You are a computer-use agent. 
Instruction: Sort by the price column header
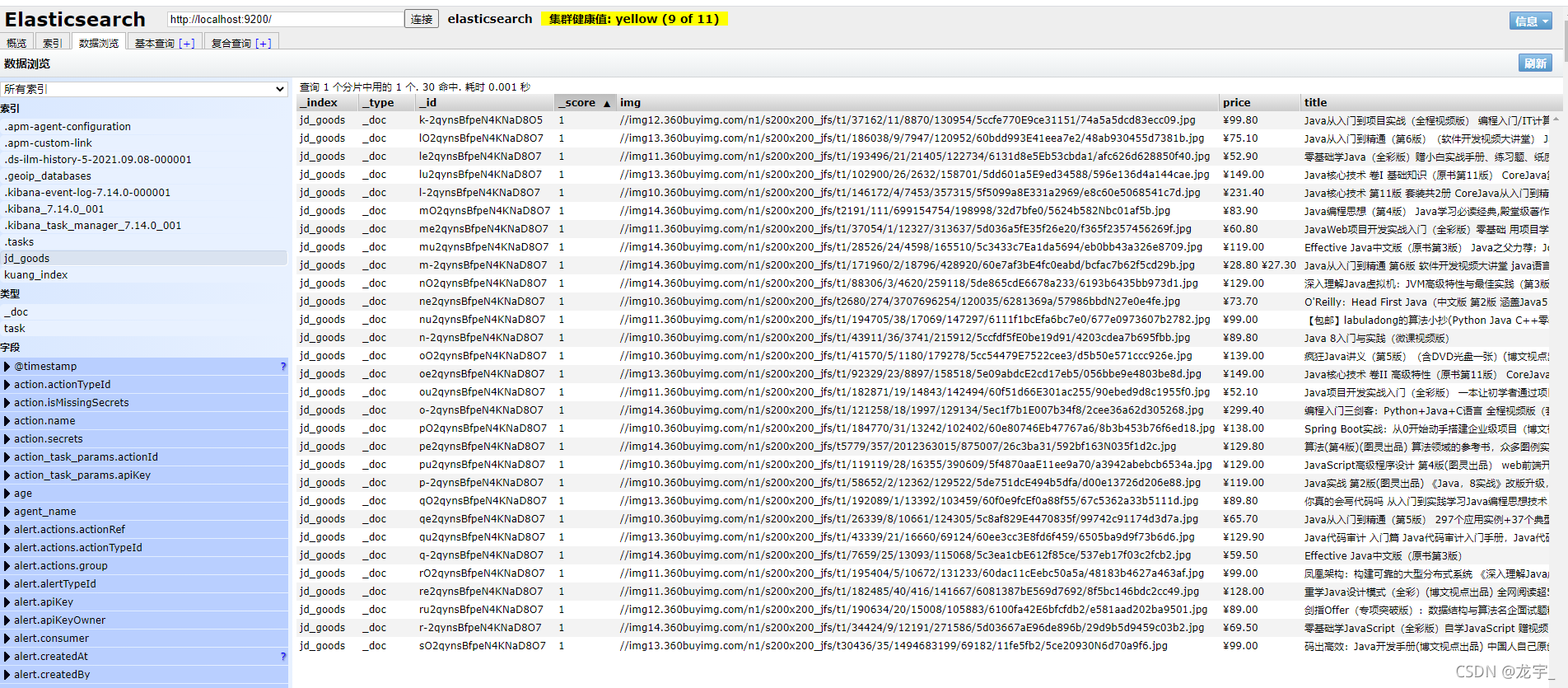(x=1258, y=102)
